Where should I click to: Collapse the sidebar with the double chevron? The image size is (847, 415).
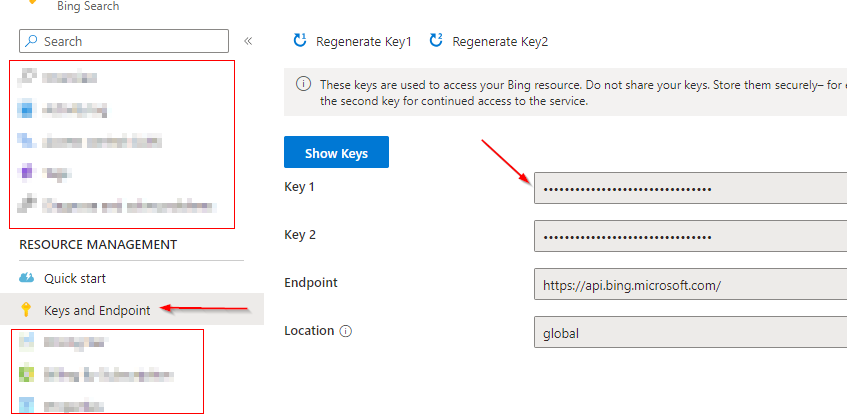pyautogui.click(x=248, y=41)
